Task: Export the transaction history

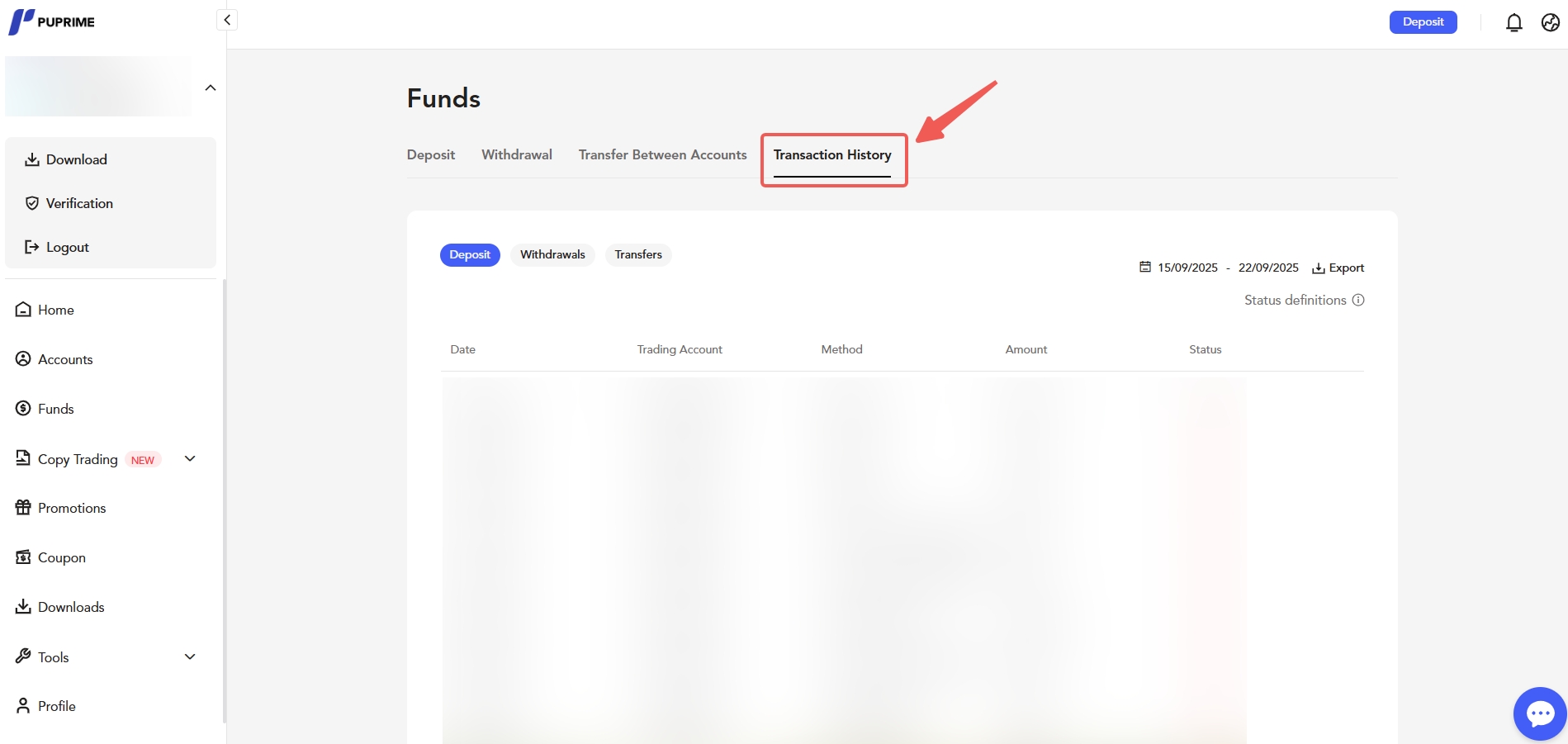Action: tap(1338, 268)
